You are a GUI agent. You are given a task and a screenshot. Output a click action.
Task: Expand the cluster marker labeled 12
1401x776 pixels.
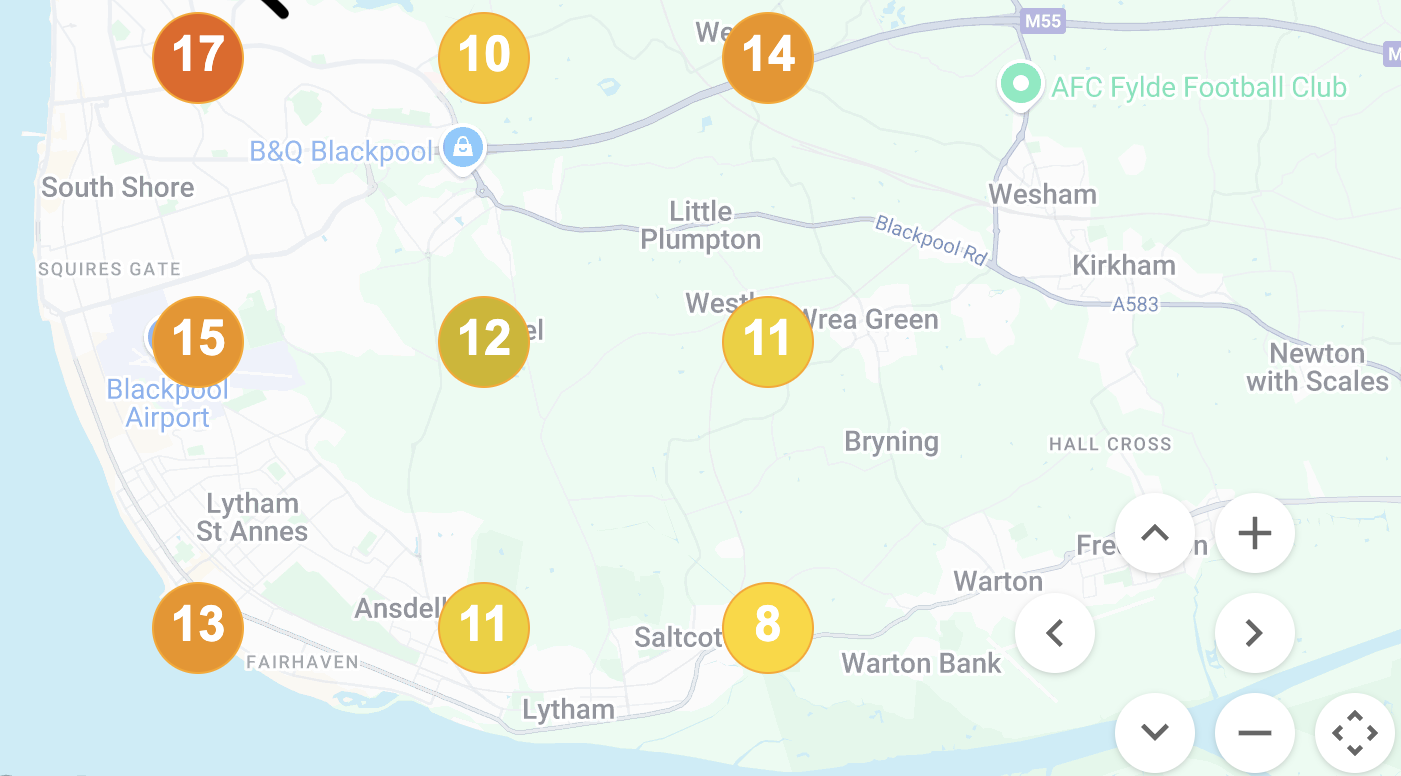tap(483, 341)
